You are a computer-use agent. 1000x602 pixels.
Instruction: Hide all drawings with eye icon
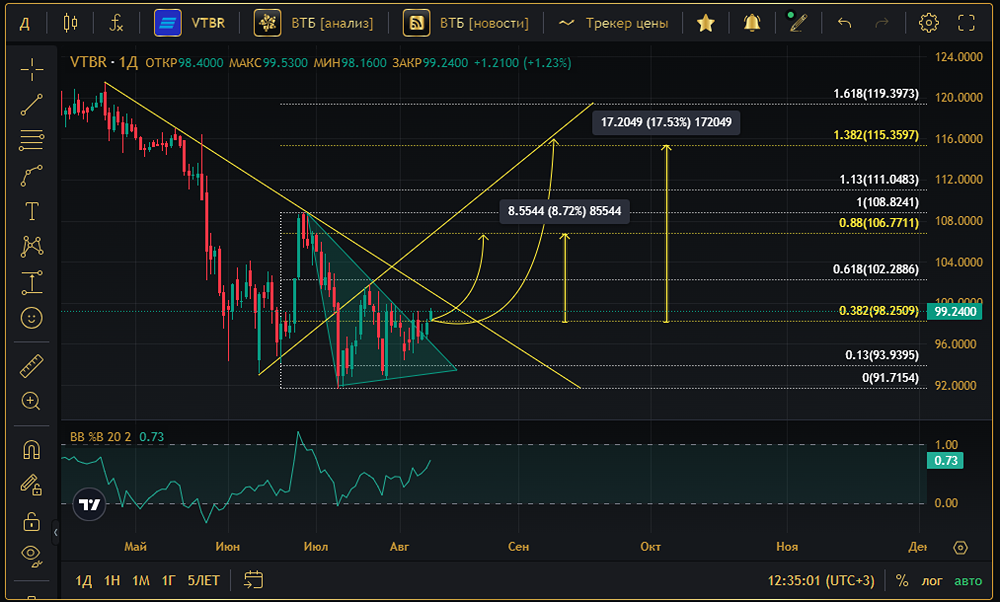(31, 555)
